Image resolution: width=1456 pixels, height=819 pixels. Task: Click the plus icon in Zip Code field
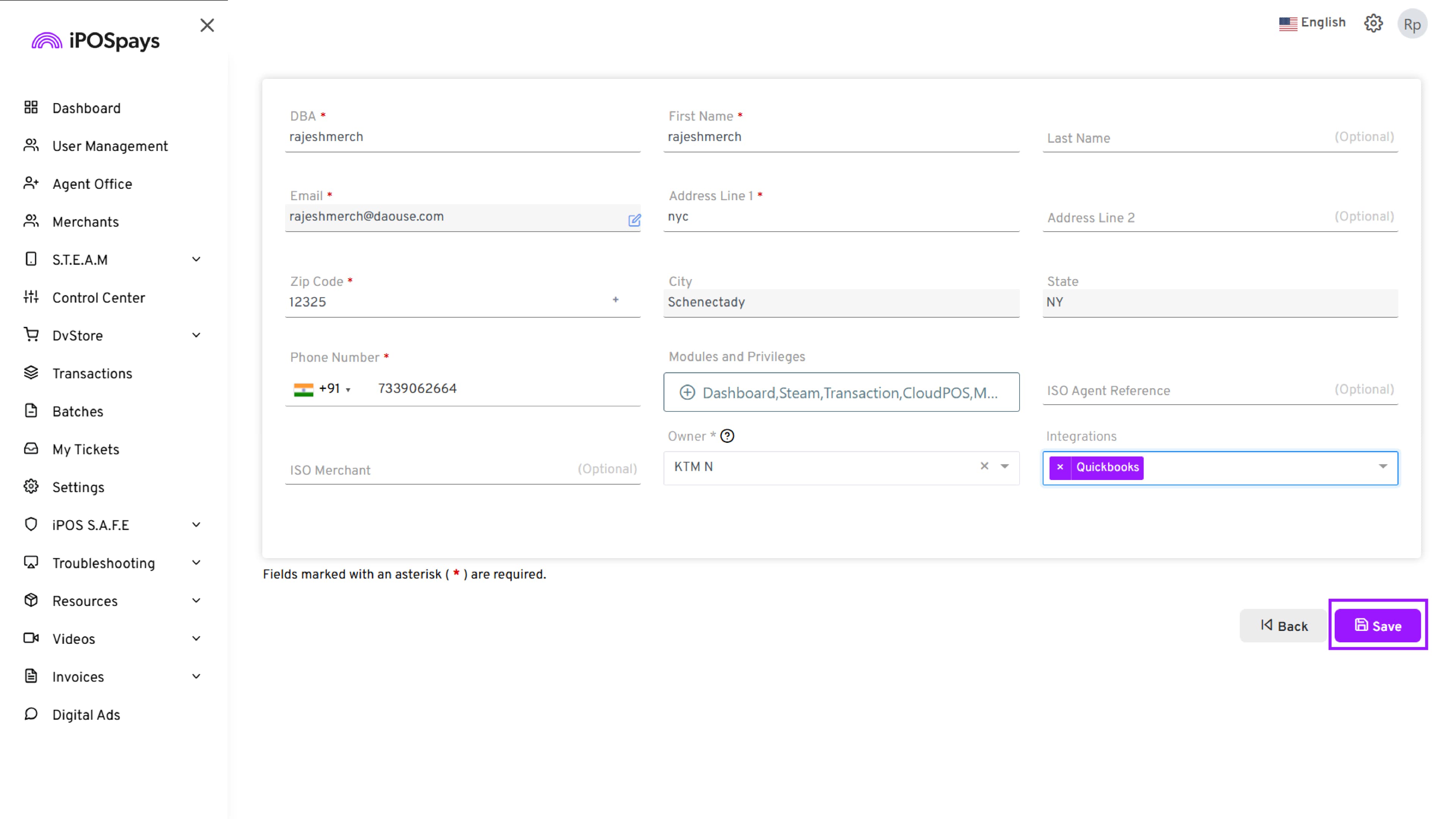615,300
